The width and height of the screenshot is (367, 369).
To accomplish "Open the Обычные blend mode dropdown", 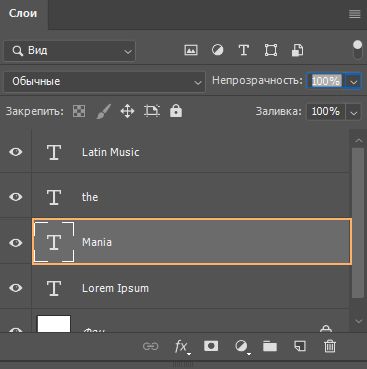I will pyautogui.click(x=104, y=81).
